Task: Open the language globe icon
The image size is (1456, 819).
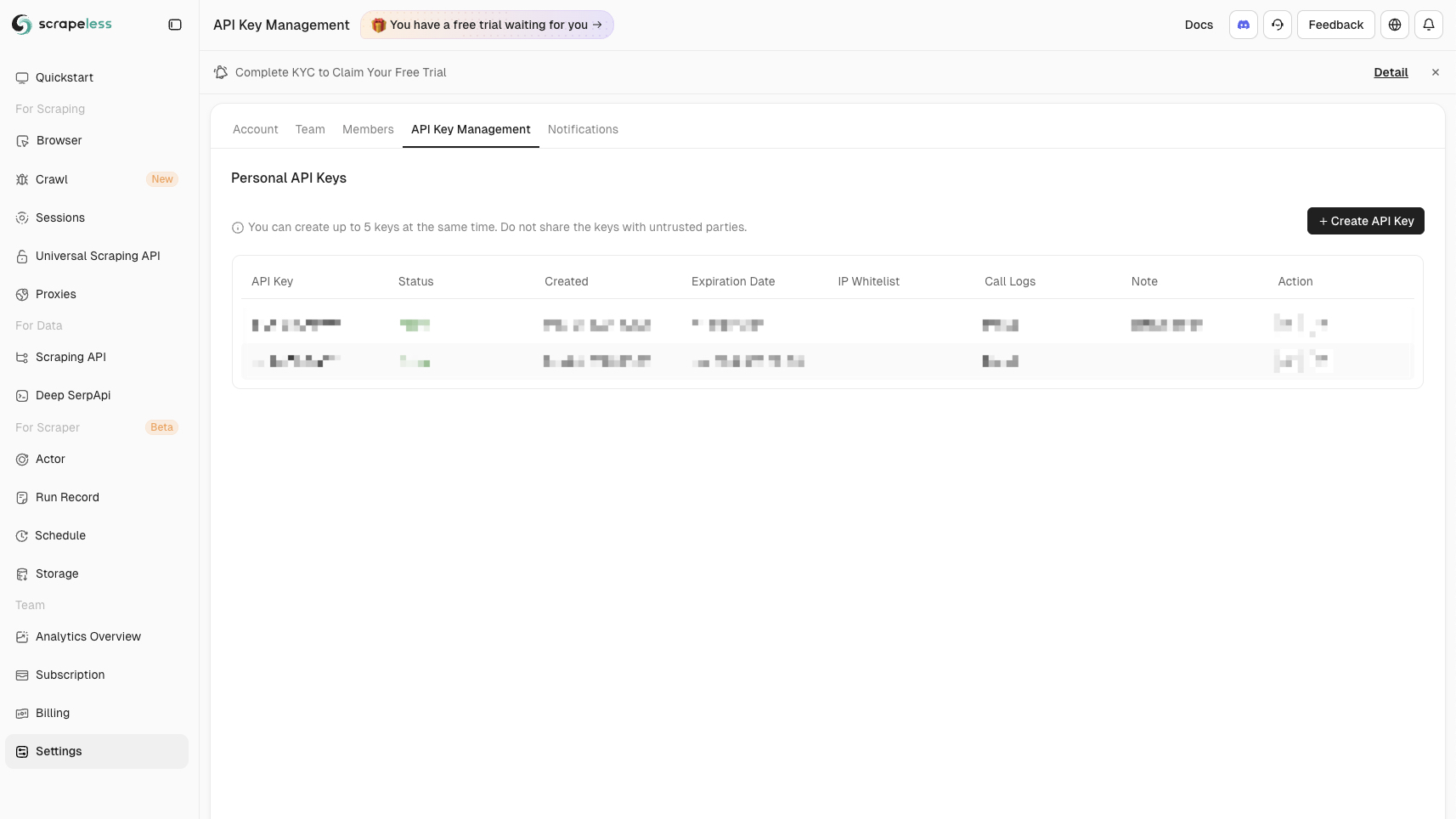Action: 1395,25
